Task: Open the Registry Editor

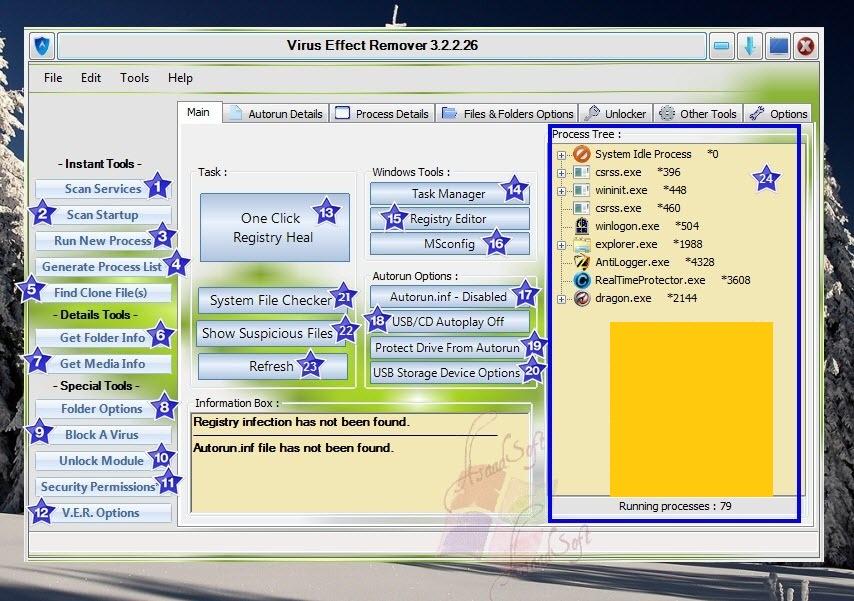Action: point(449,219)
